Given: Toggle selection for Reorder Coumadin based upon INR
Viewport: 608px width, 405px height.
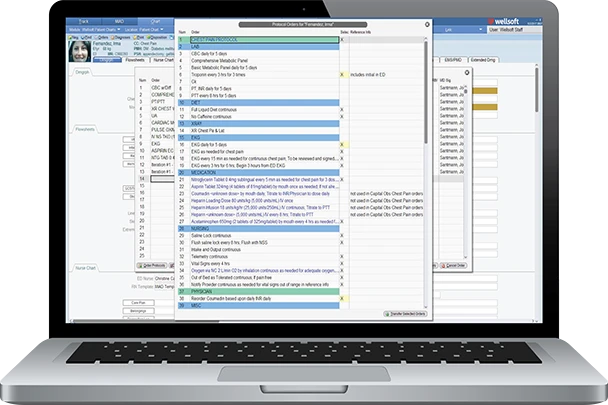Looking at the screenshot, I should pyautogui.click(x=342, y=298).
